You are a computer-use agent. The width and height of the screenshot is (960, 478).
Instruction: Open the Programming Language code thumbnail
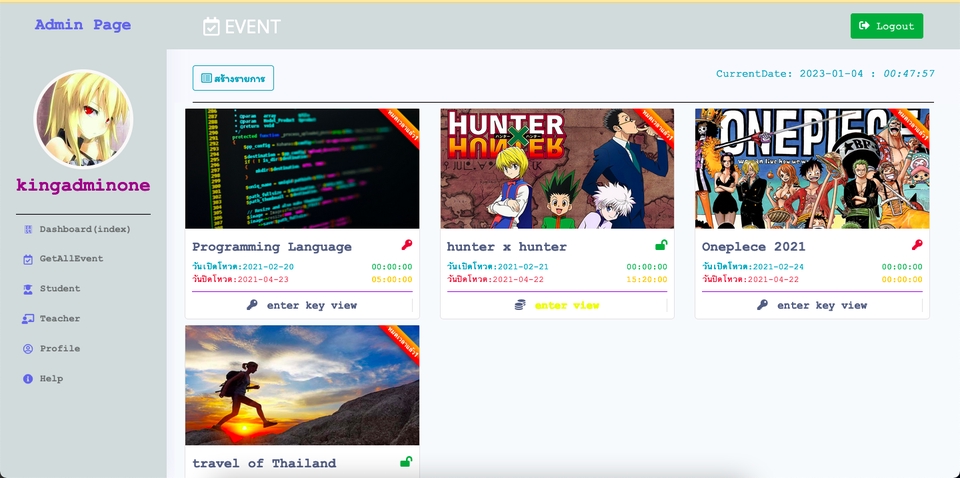click(302, 169)
